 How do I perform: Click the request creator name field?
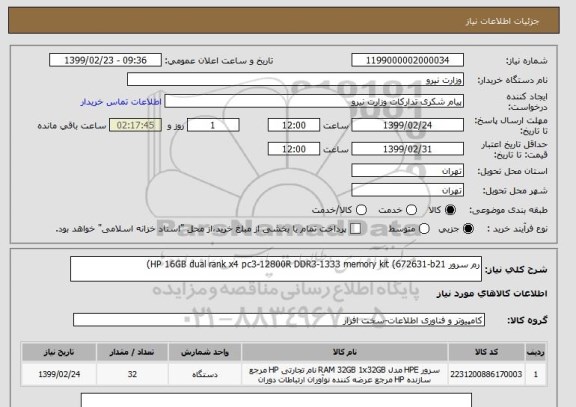point(314,101)
